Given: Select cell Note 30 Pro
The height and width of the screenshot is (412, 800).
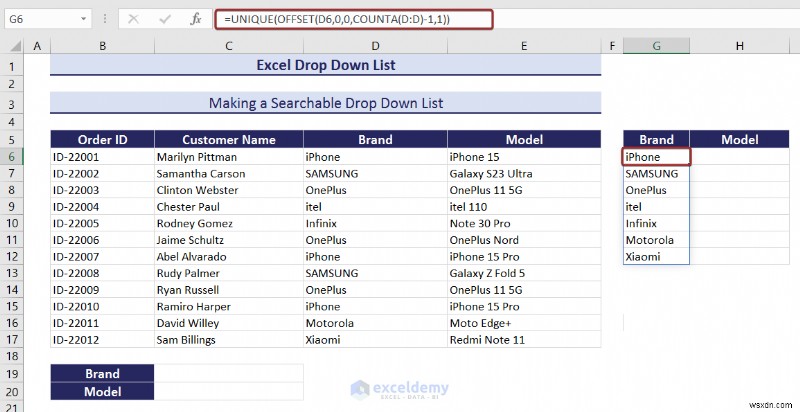Looking at the screenshot, I should [524, 223].
